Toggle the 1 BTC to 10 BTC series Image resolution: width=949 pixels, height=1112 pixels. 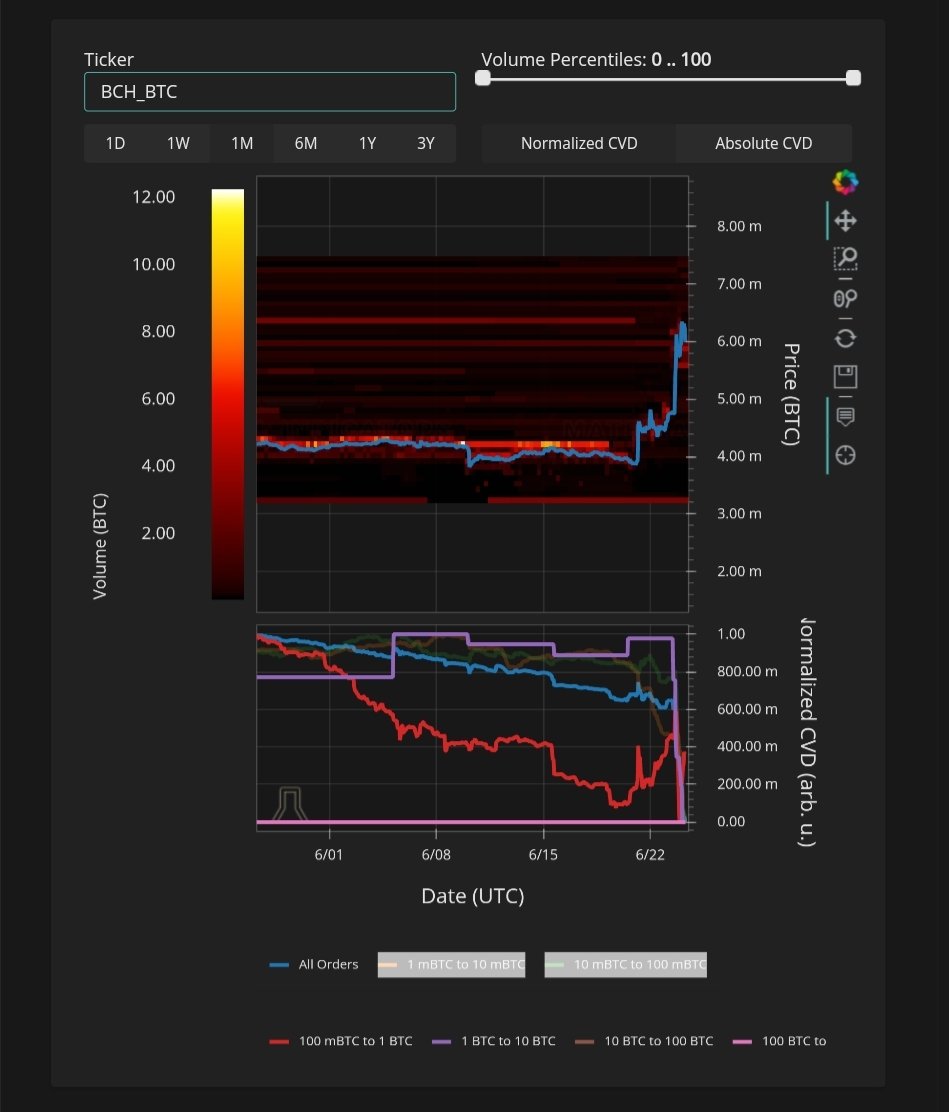(494, 1041)
